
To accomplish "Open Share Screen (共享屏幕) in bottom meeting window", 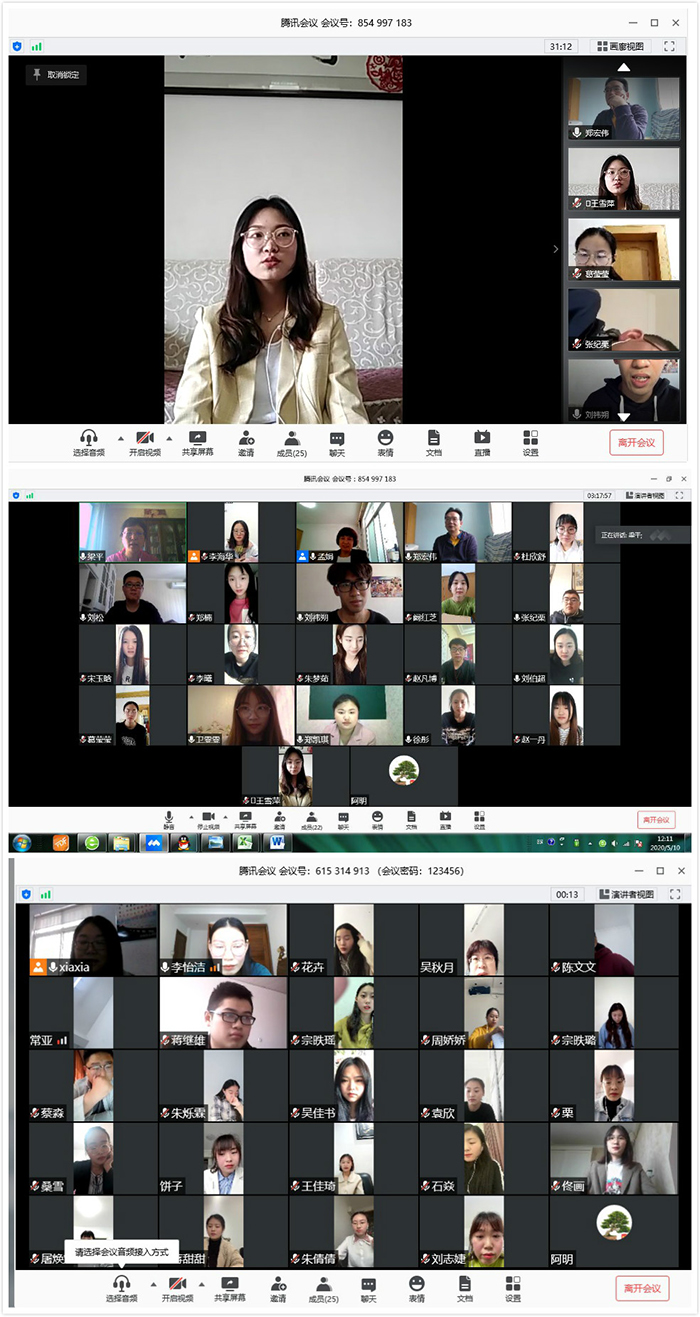I will pyautogui.click(x=229, y=1289).
